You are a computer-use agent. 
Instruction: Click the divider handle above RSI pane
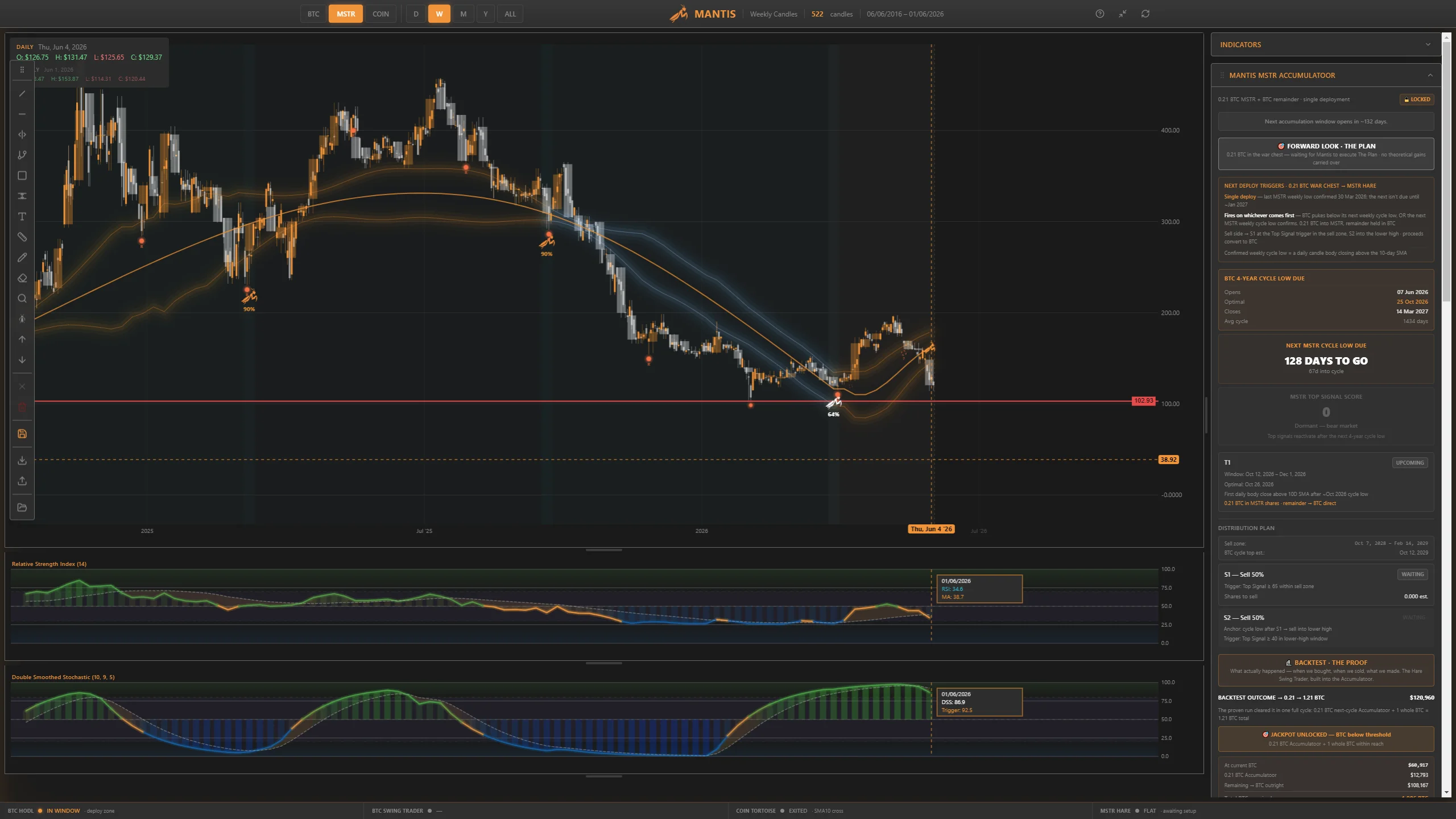pos(604,550)
